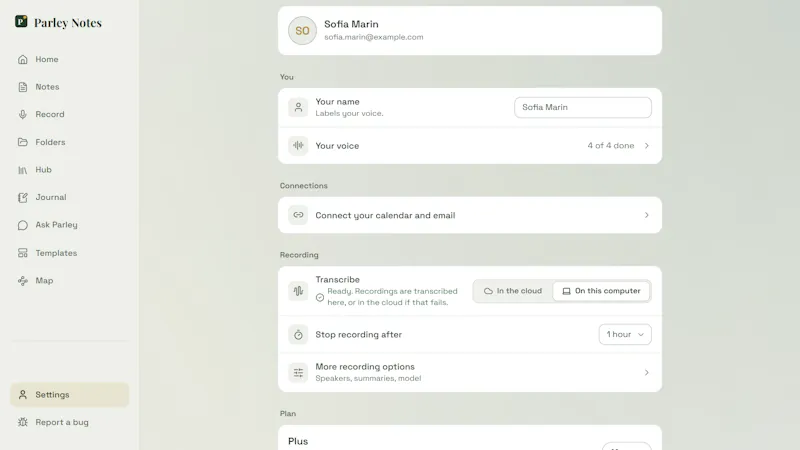800x450 pixels.
Task: Click the Notes document icon
Action: 22,87
